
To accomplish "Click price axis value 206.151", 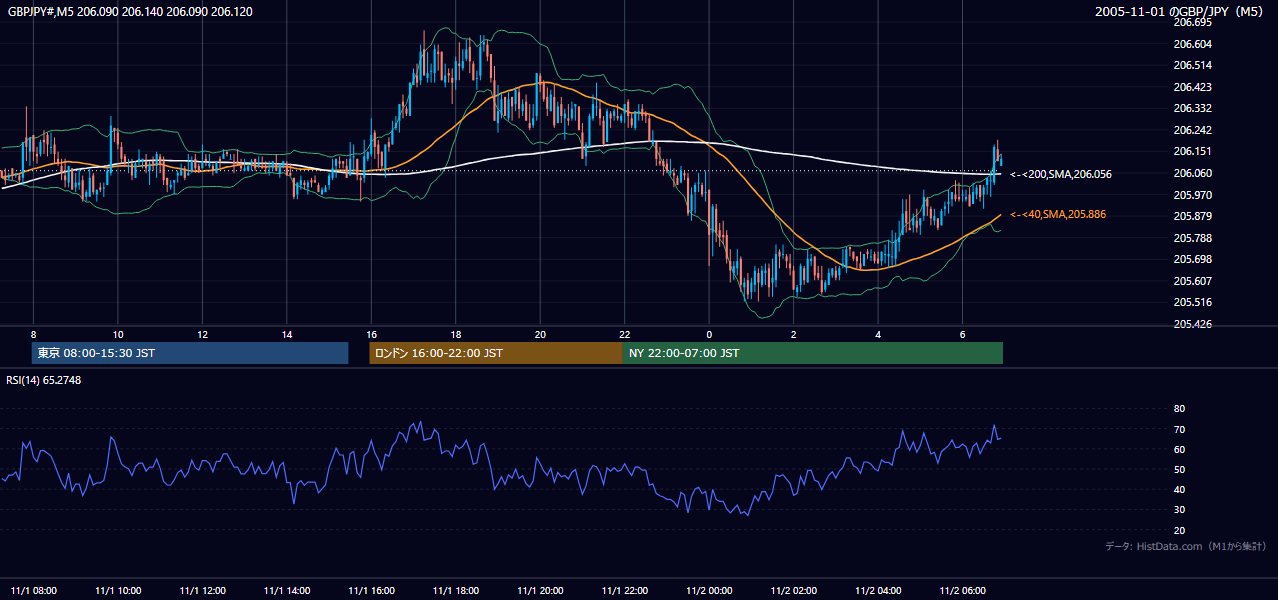I will [1192, 151].
